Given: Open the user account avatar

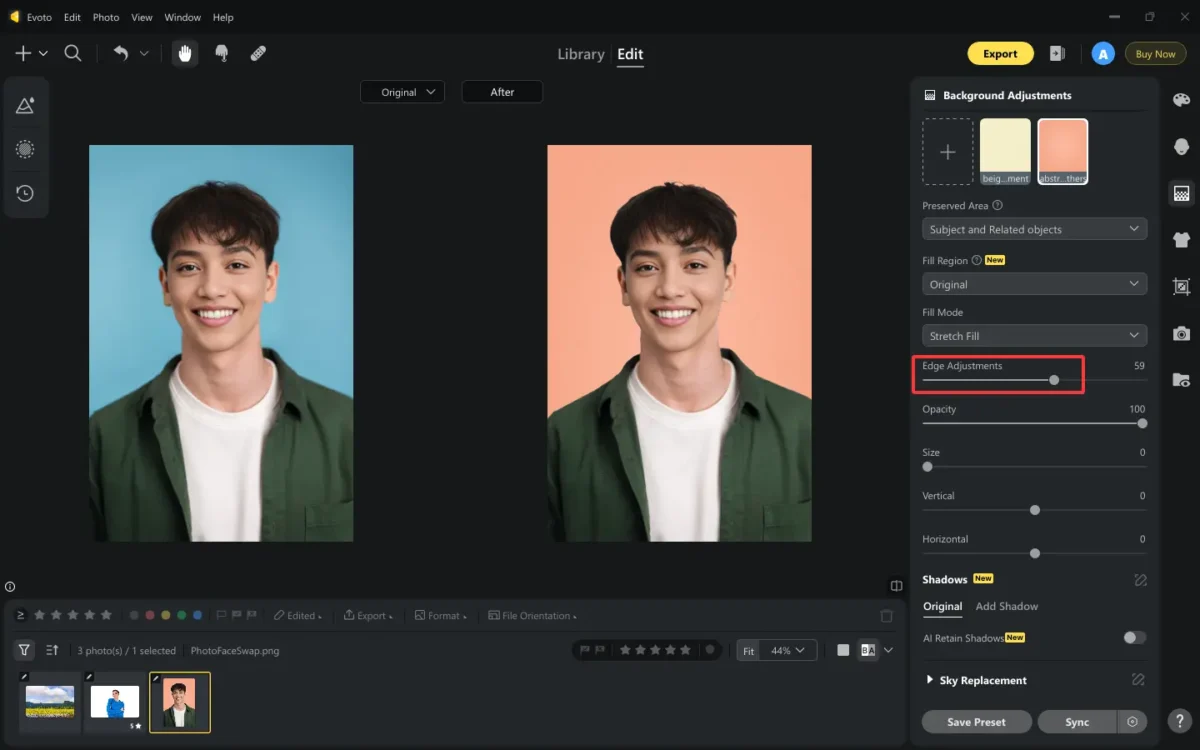Looking at the screenshot, I should pos(1103,54).
